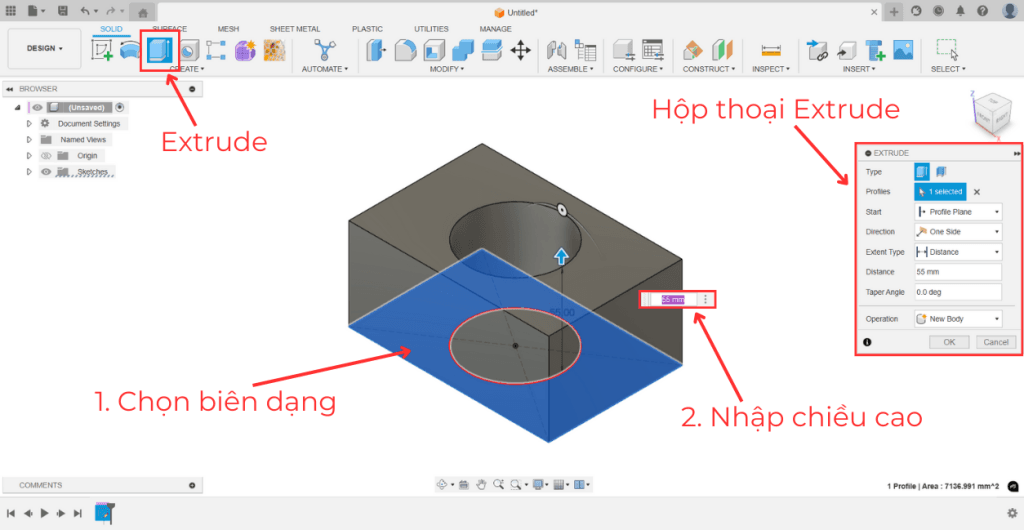Screen dimensions: 1024x530
Task: Toggle visibility of the Sketches folder
Action: click(x=46, y=172)
